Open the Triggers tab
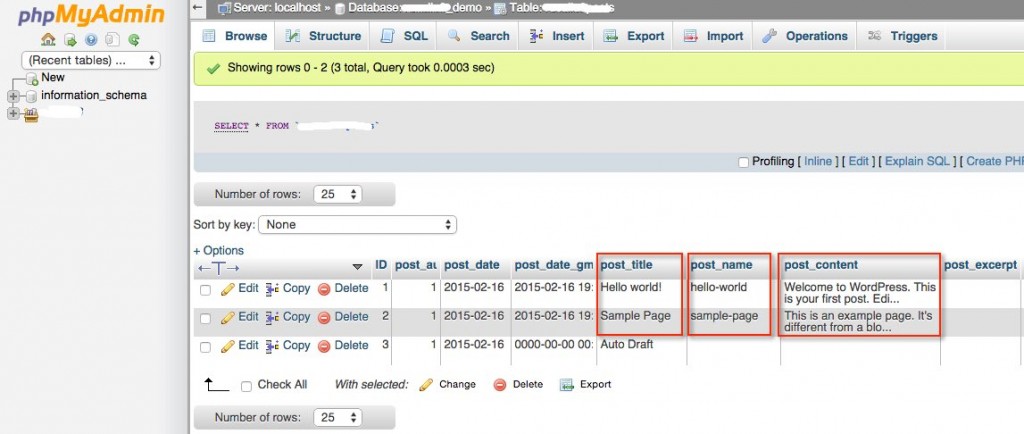 pyautogui.click(x=902, y=36)
